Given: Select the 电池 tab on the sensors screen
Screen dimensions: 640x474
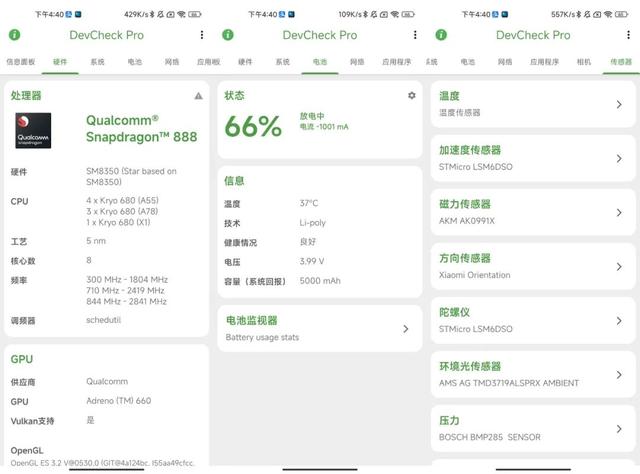Looking at the screenshot, I should (468, 62).
